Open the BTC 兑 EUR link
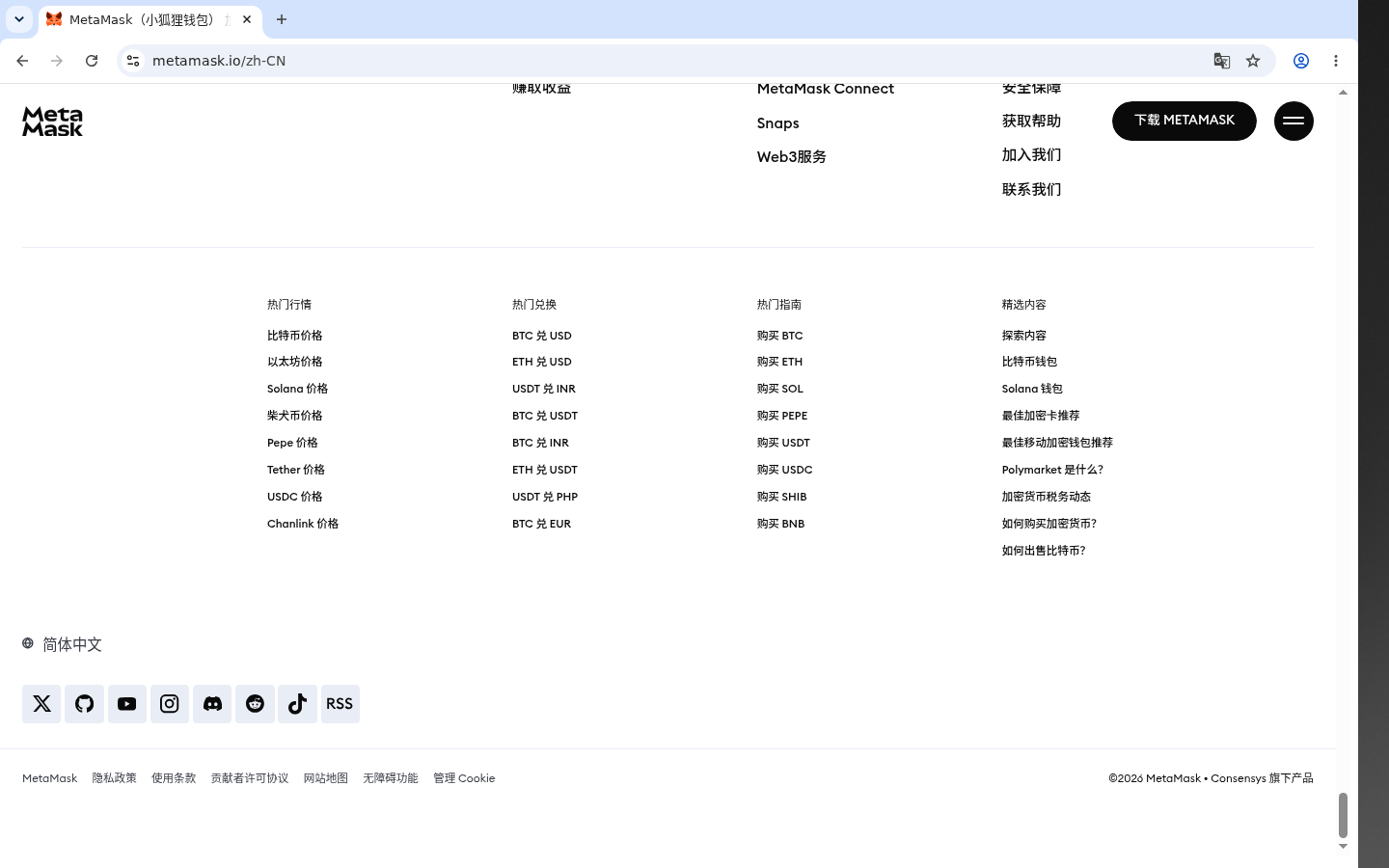Viewport: 1389px width, 868px height. click(542, 524)
